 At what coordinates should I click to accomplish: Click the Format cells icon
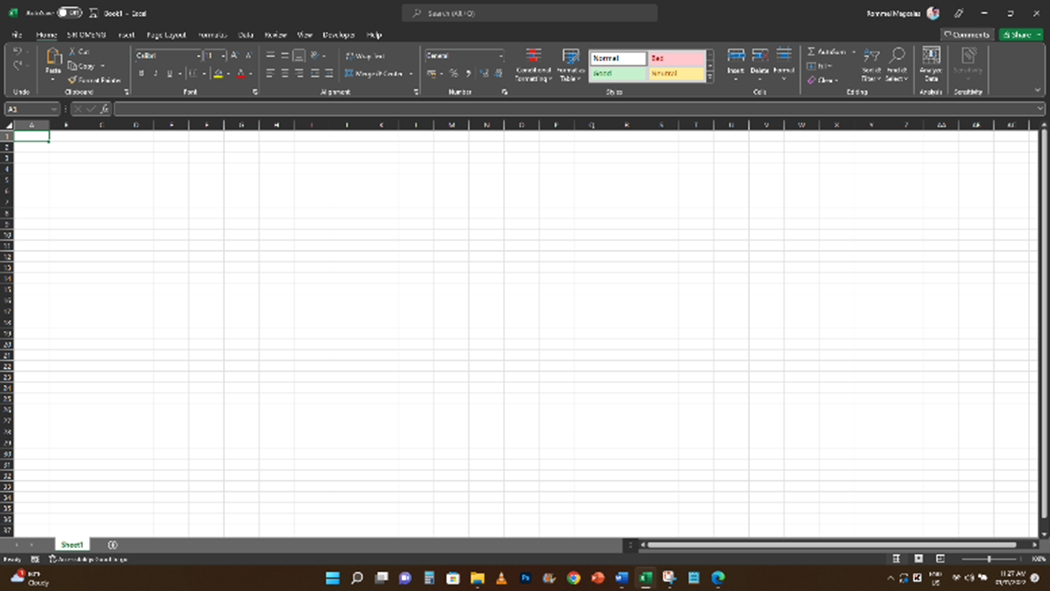[x=783, y=56]
